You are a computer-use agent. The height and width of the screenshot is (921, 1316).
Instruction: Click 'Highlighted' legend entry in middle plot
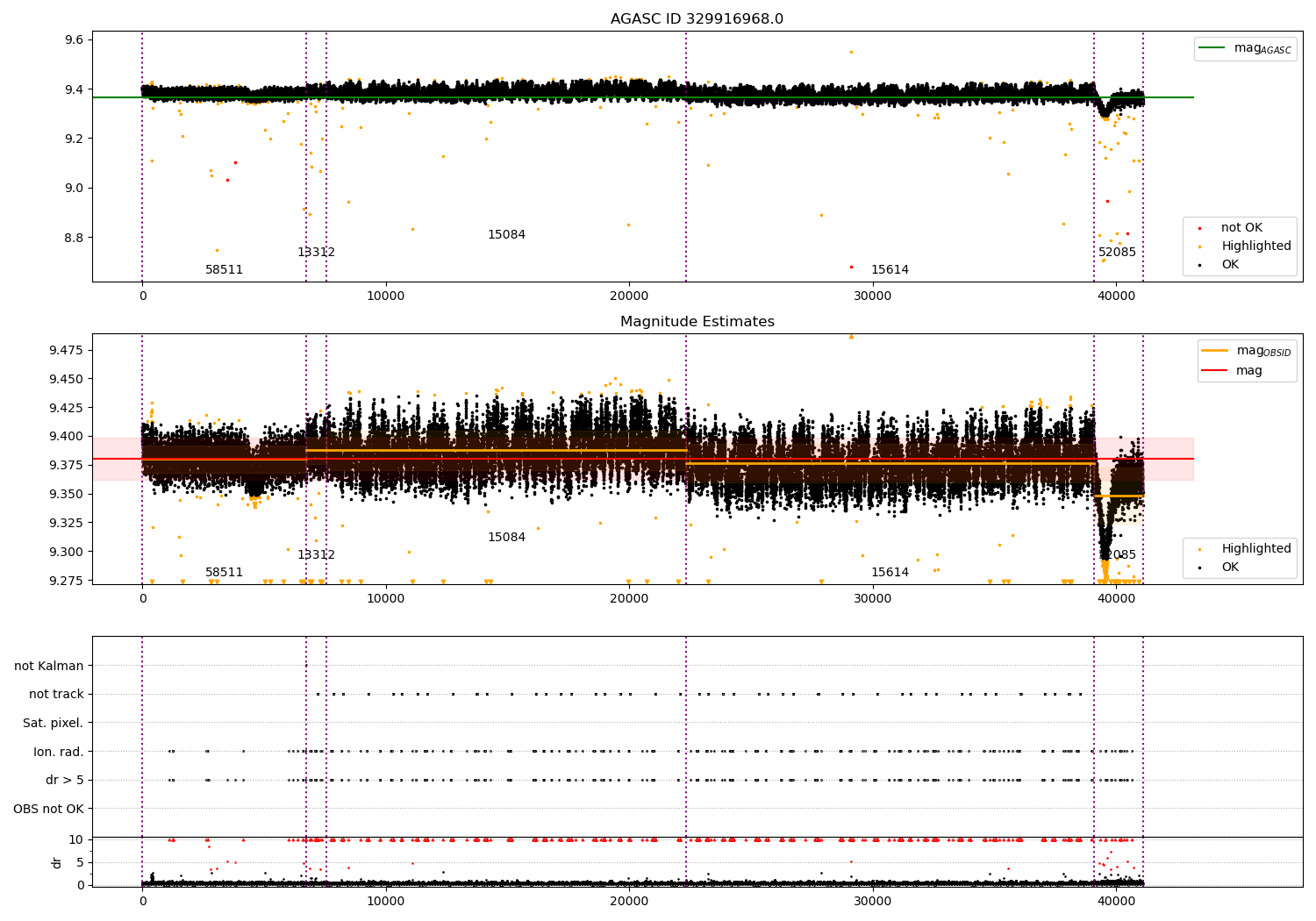click(1256, 549)
